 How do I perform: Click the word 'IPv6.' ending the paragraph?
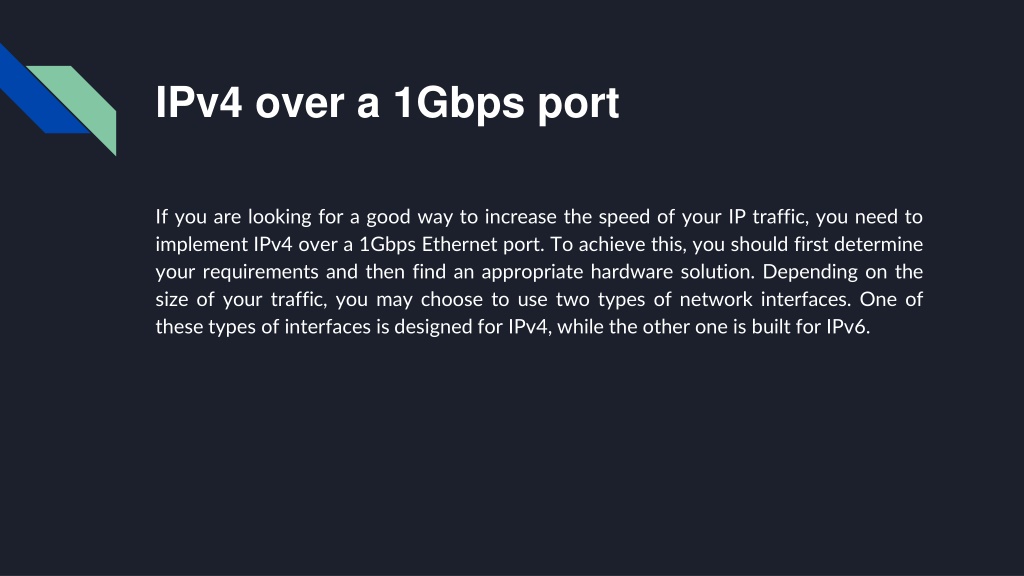[x=848, y=327]
